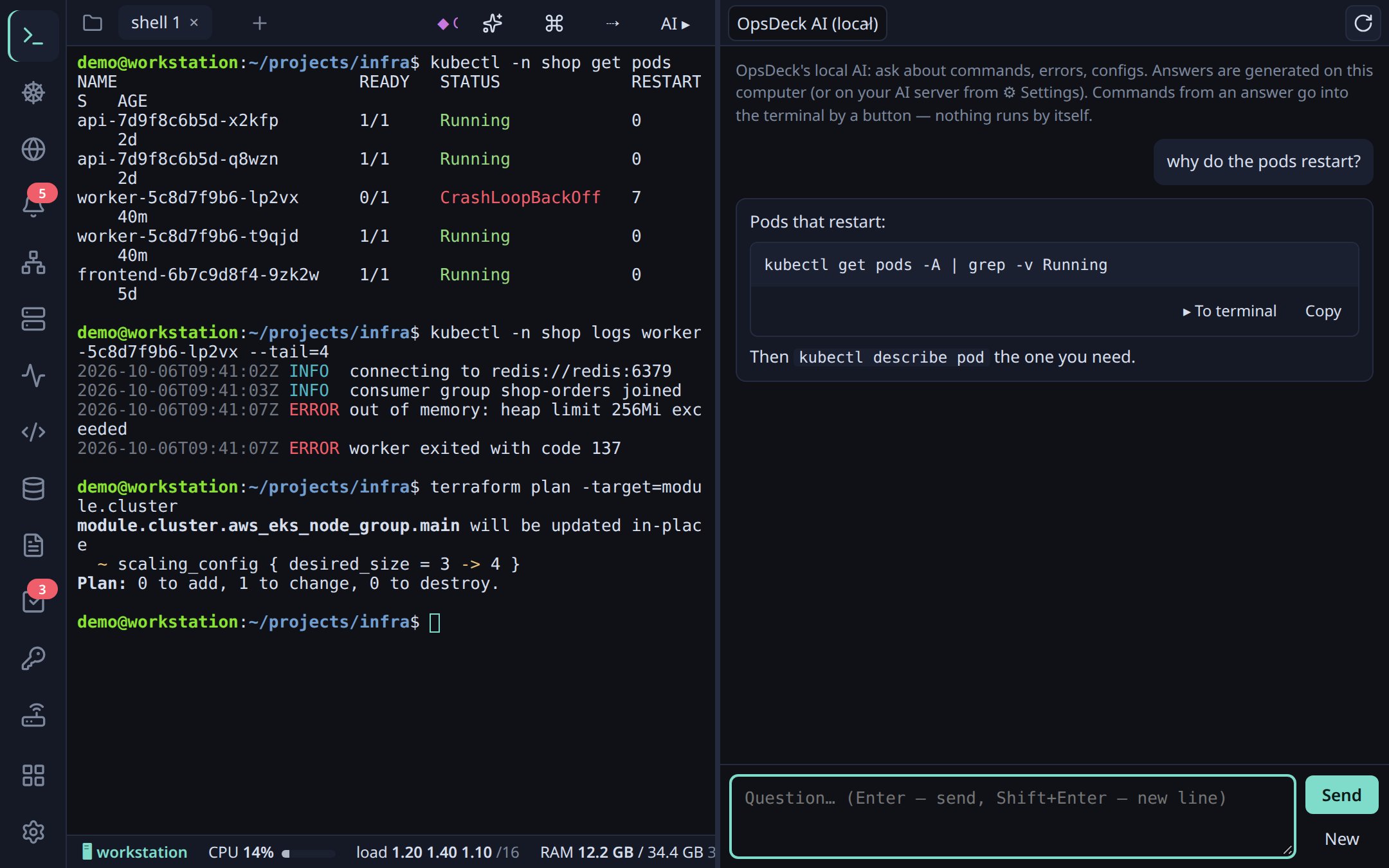Screen dimensions: 1389x868
Task: Click pod name api-7d9f8c6b5d-q8wzn
Action: tap(177, 159)
